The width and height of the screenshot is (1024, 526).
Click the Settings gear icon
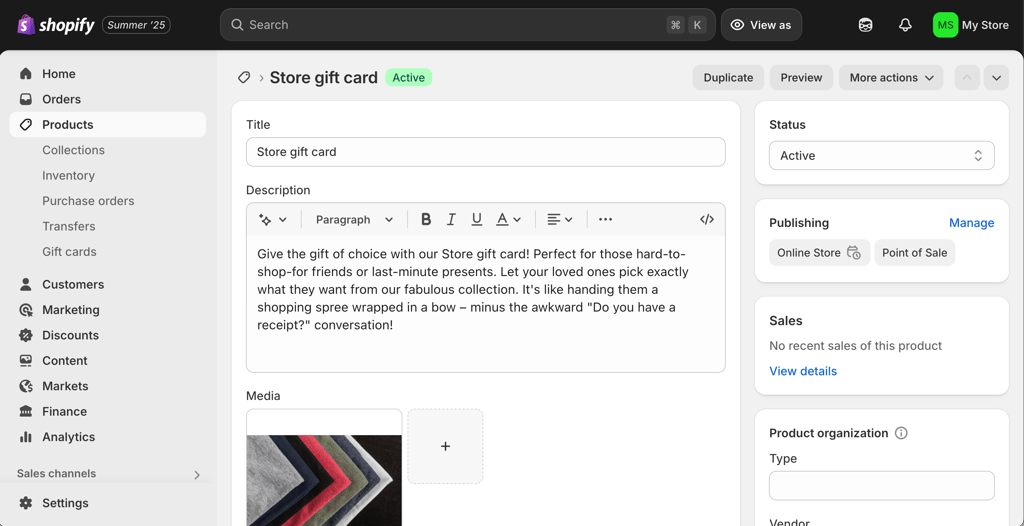point(25,503)
